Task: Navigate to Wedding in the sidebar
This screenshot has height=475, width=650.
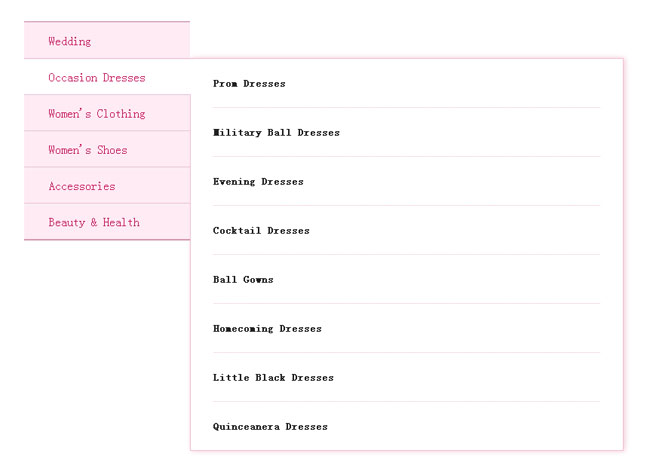Action: [x=70, y=41]
